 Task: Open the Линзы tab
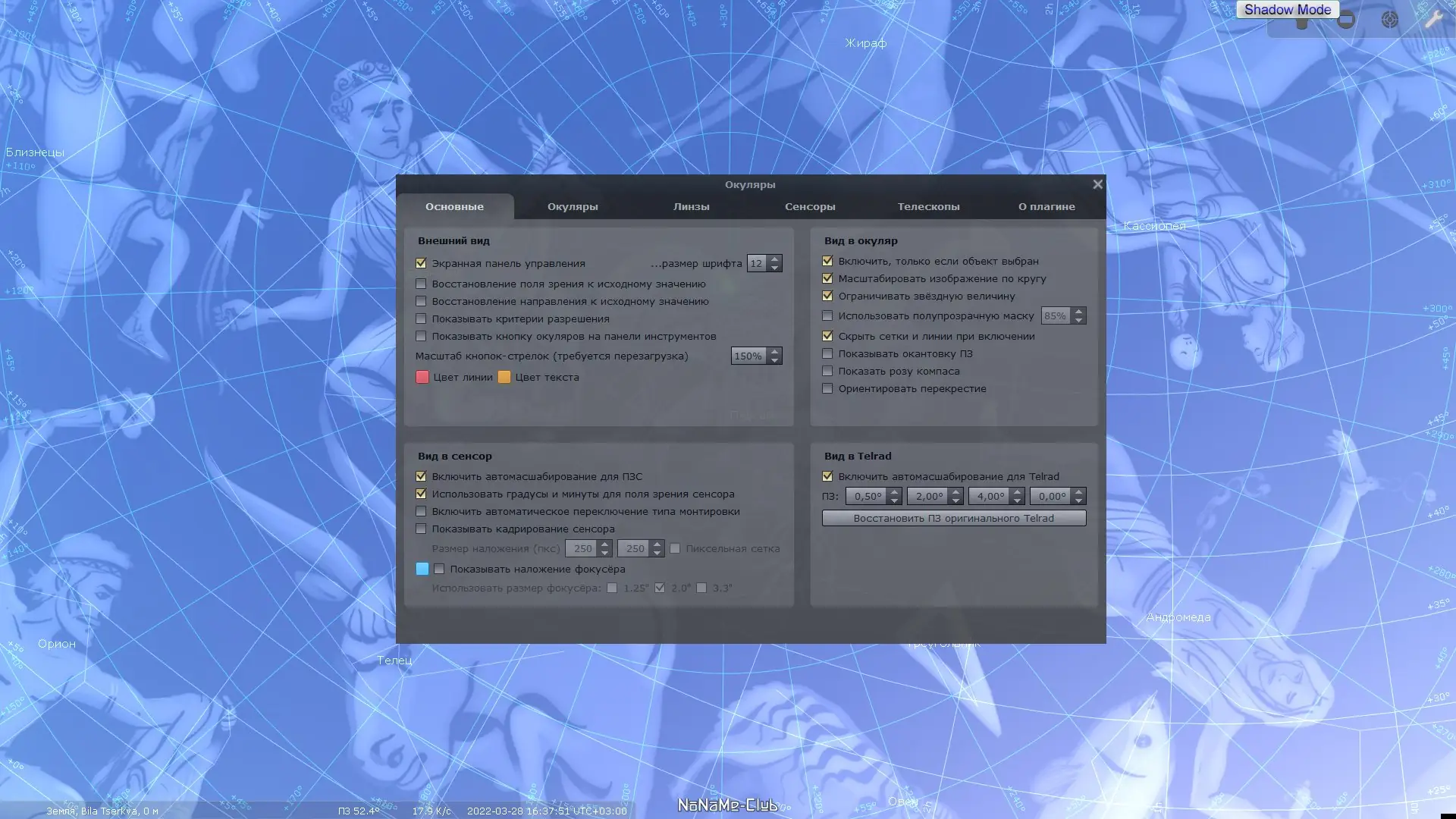click(691, 206)
